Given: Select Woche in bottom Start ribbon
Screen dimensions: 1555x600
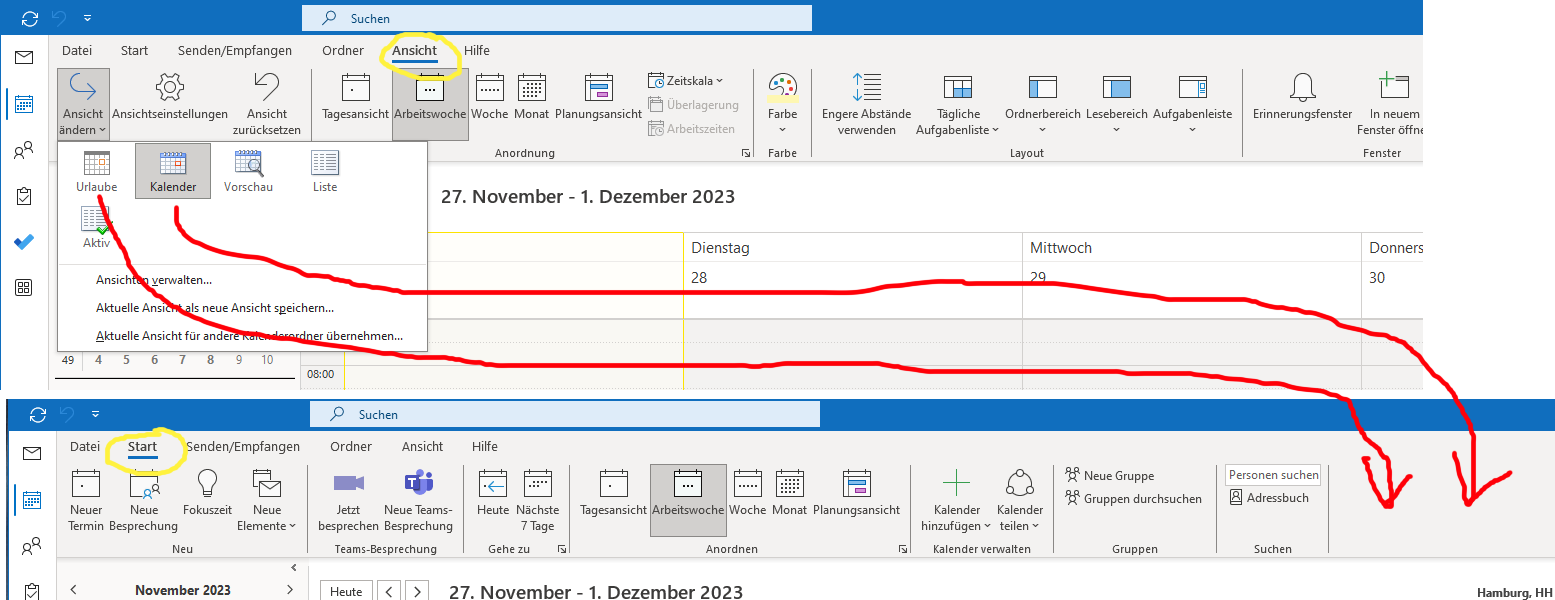Looking at the screenshot, I should [748, 493].
